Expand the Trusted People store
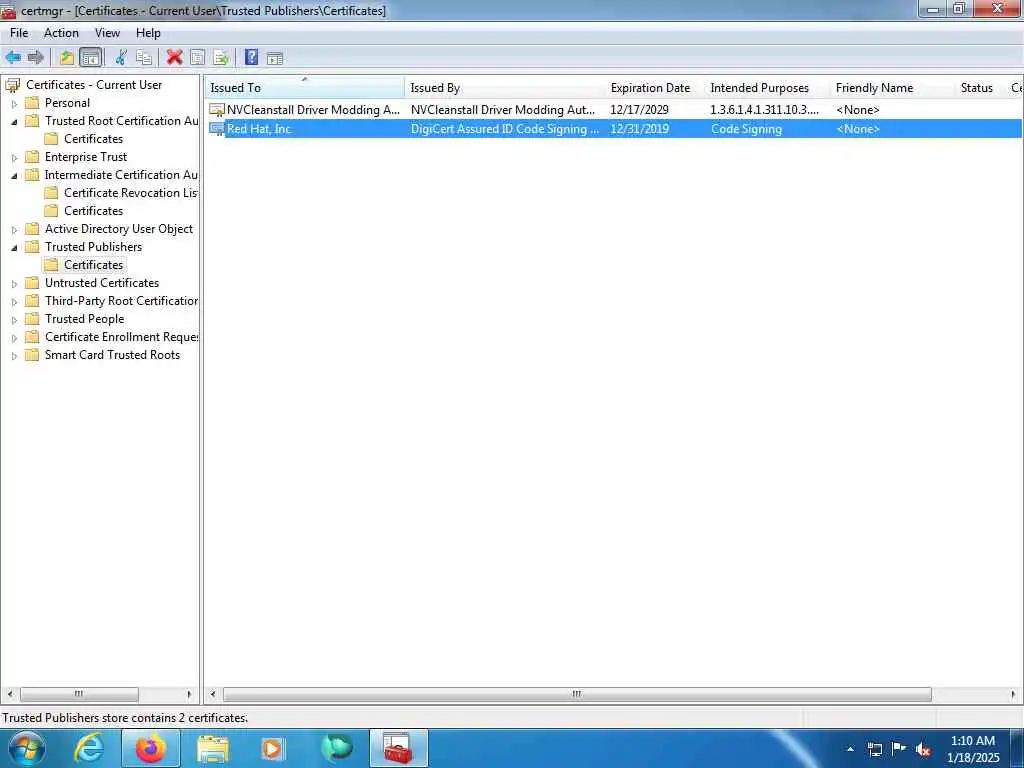Viewport: 1024px width, 768px height. click(14, 319)
